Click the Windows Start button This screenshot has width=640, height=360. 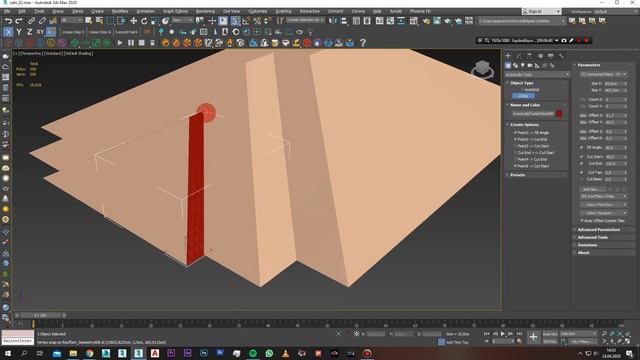click(7, 353)
